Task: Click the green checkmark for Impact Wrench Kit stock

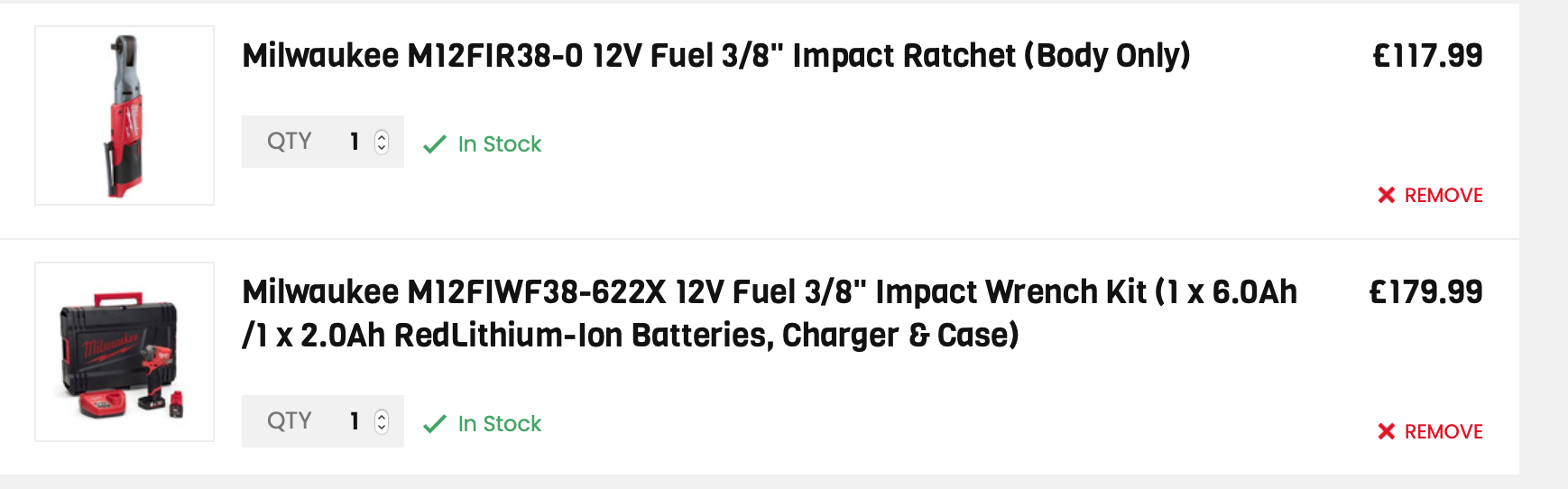Action: (x=435, y=424)
